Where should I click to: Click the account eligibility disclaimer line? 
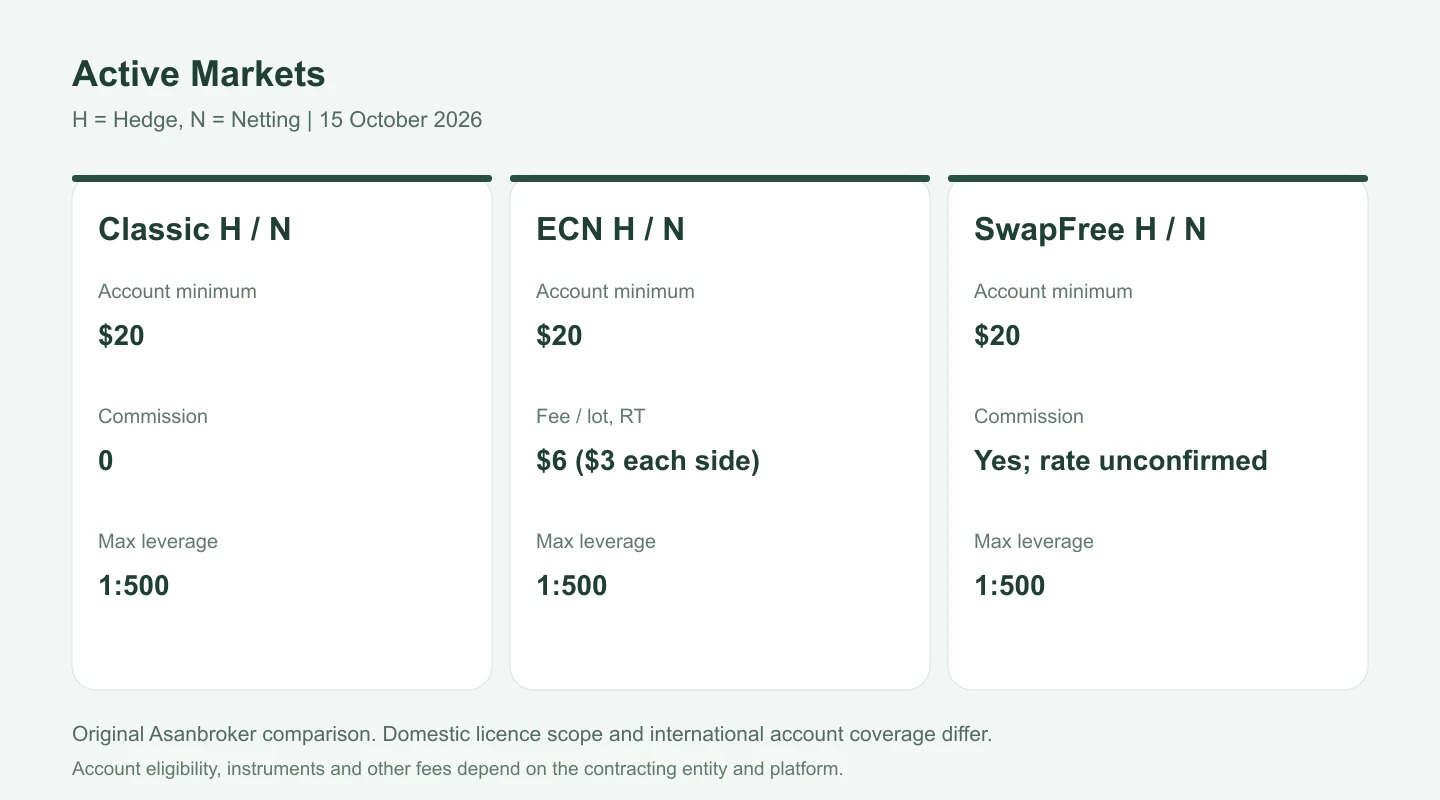coord(458,769)
